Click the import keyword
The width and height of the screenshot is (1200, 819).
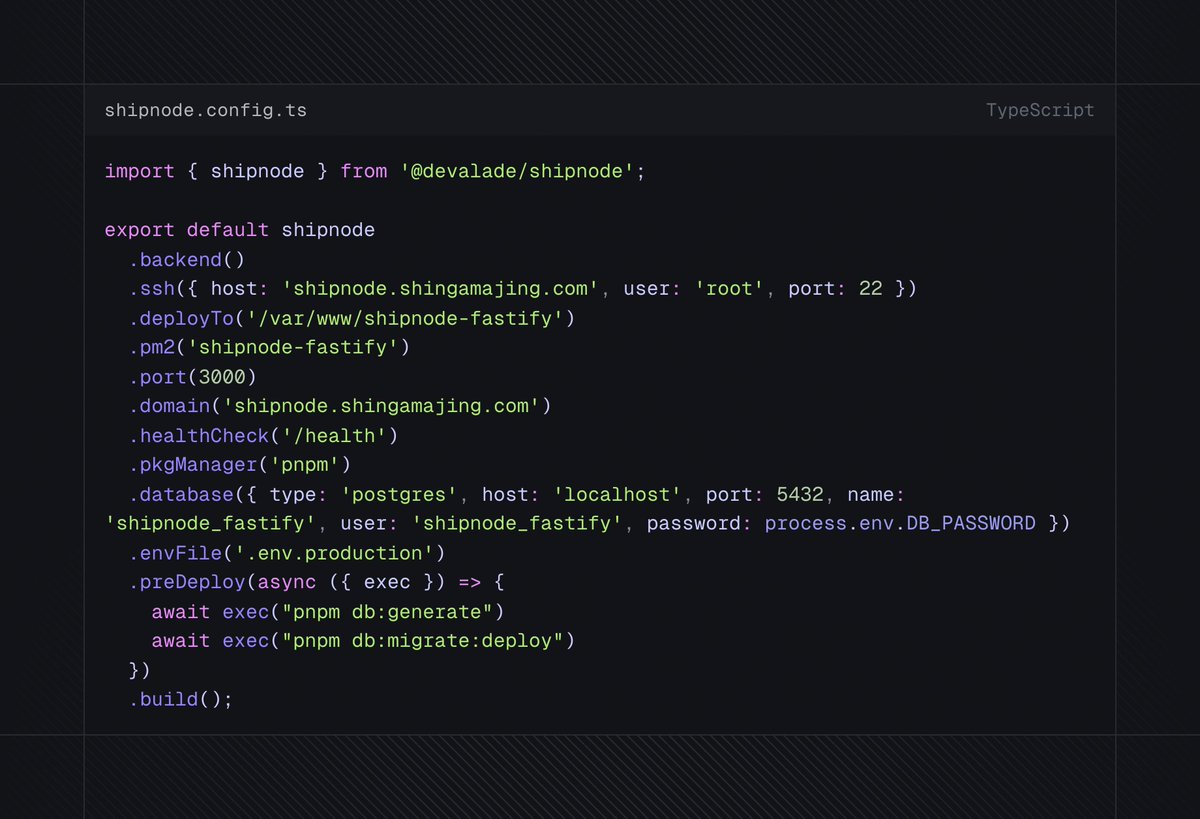pyautogui.click(x=140, y=171)
